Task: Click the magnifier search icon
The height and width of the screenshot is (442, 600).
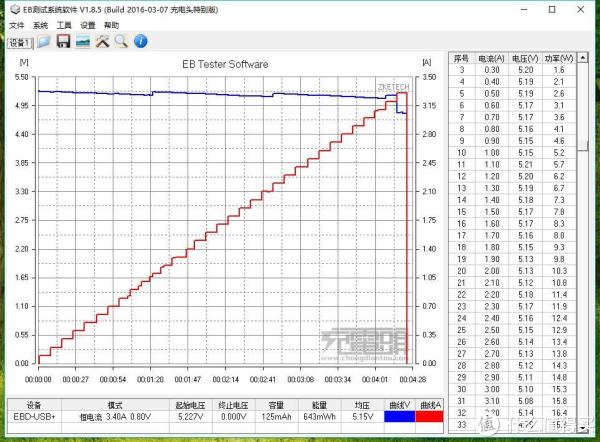Action: coord(121,41)
